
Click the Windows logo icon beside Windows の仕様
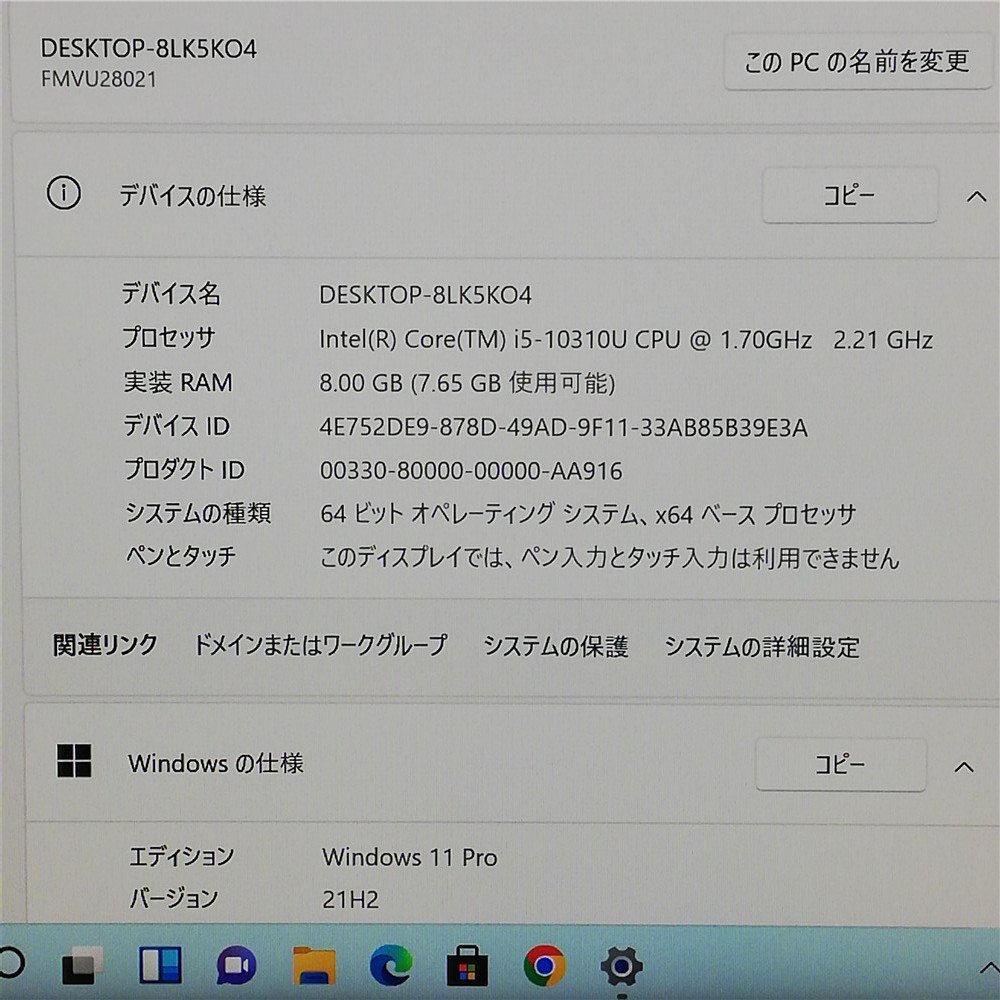click(74, 760)
